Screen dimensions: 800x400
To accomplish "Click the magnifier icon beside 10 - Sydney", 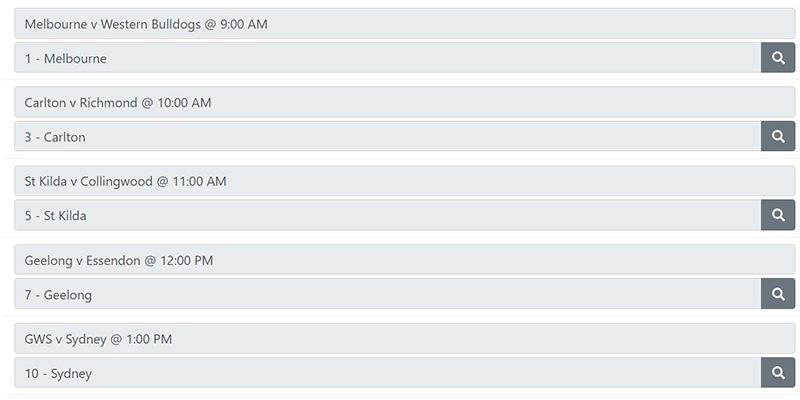I will [x=778, y=372].
